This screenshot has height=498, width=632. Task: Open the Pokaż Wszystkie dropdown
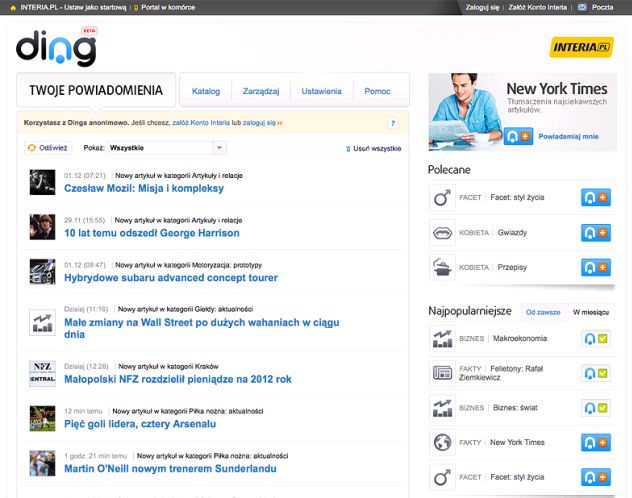point(167,148)
